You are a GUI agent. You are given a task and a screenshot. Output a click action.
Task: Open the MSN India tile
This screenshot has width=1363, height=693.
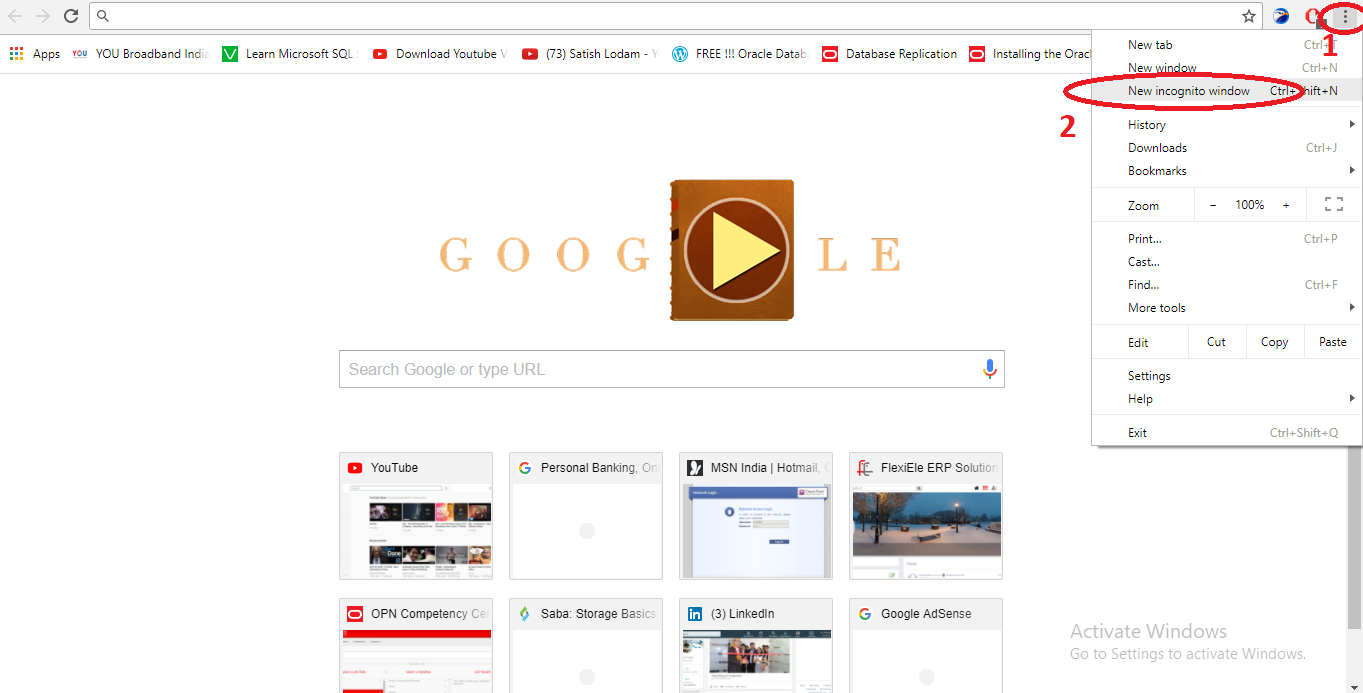(x=756, y=516)
